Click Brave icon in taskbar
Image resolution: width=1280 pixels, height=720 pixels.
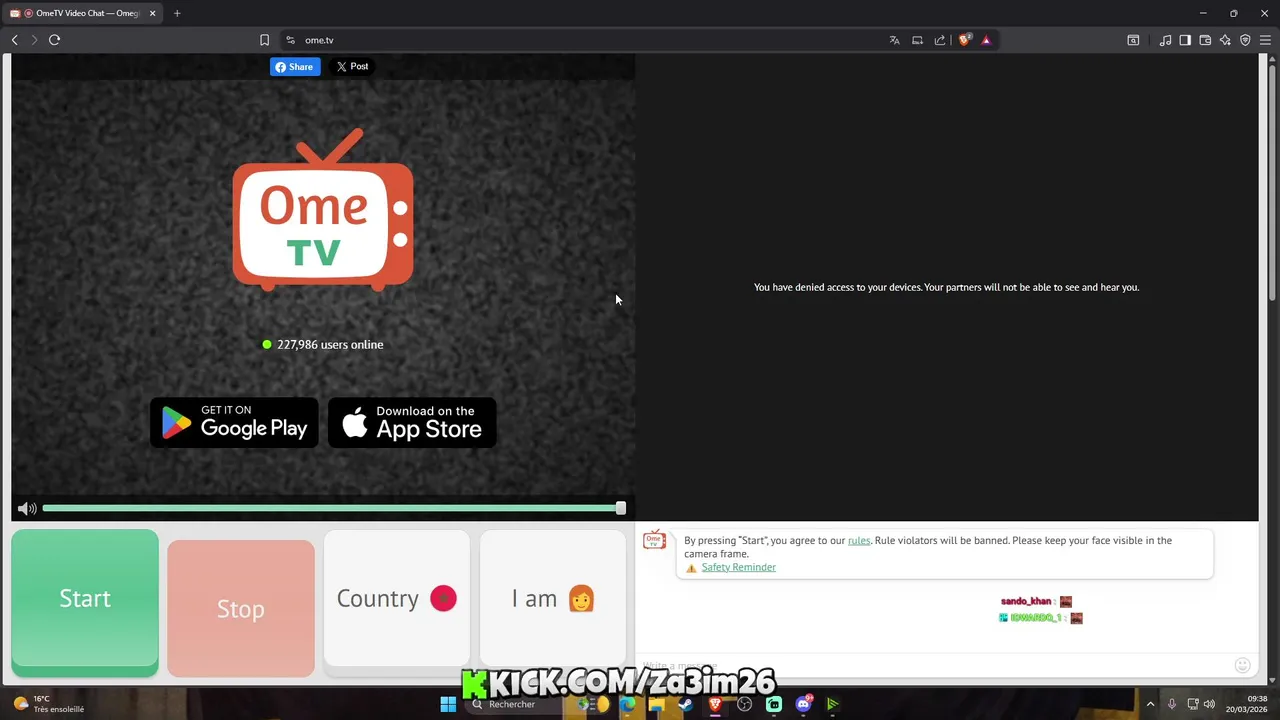coord(715,704)
